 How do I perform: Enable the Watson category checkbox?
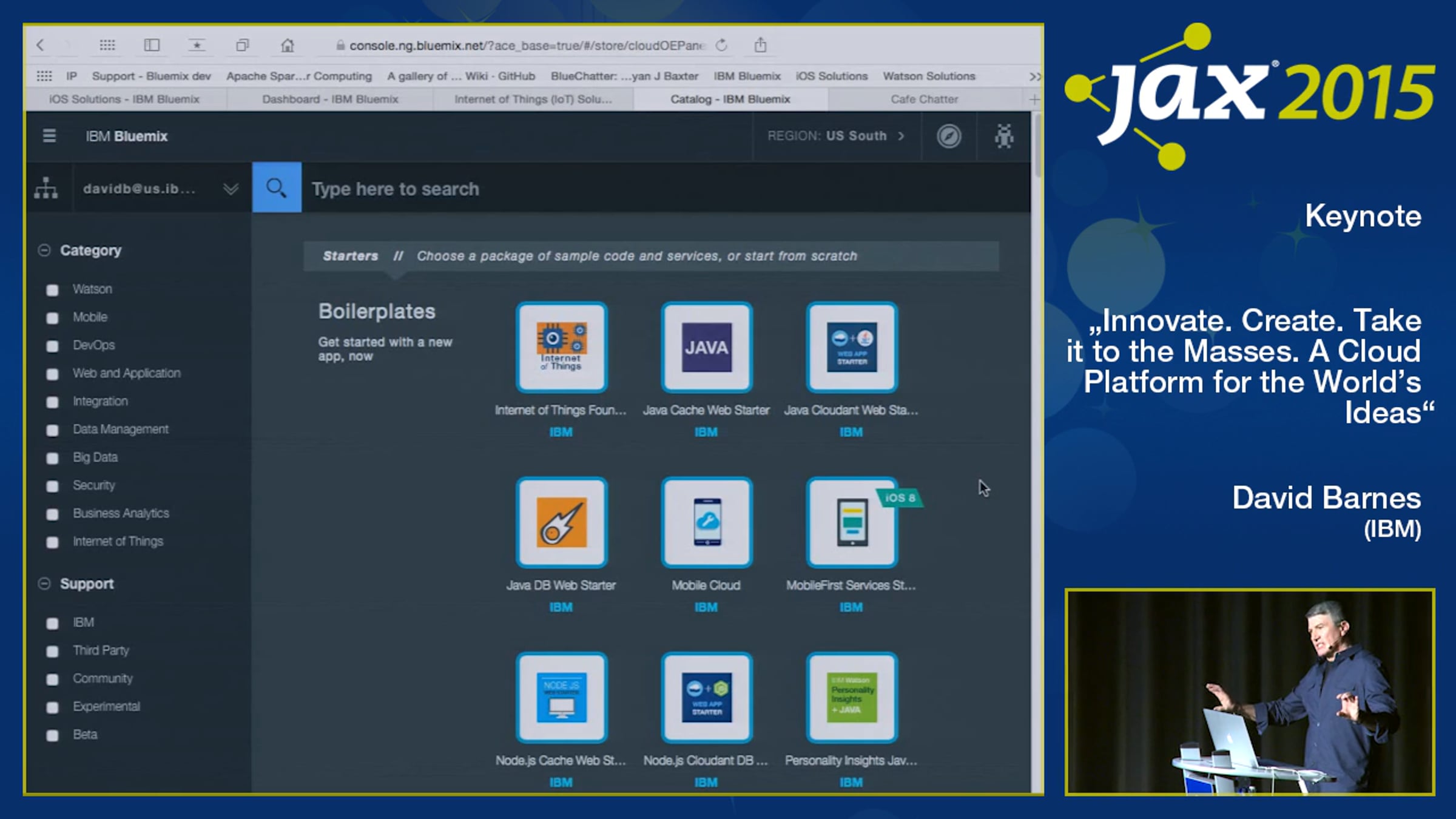(52, 290)
